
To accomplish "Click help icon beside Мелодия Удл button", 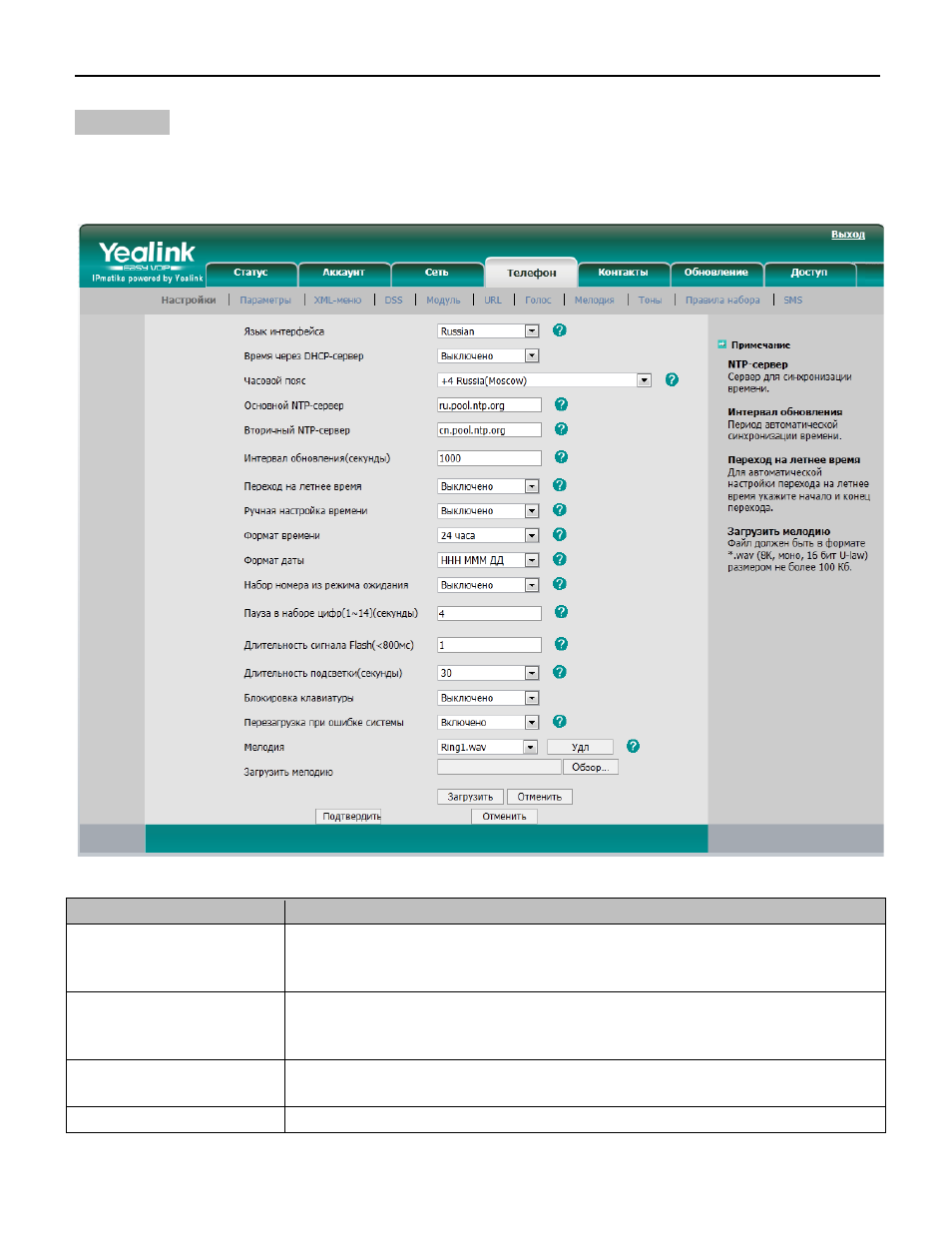I will pyautogui.click(x=633, y=747).
